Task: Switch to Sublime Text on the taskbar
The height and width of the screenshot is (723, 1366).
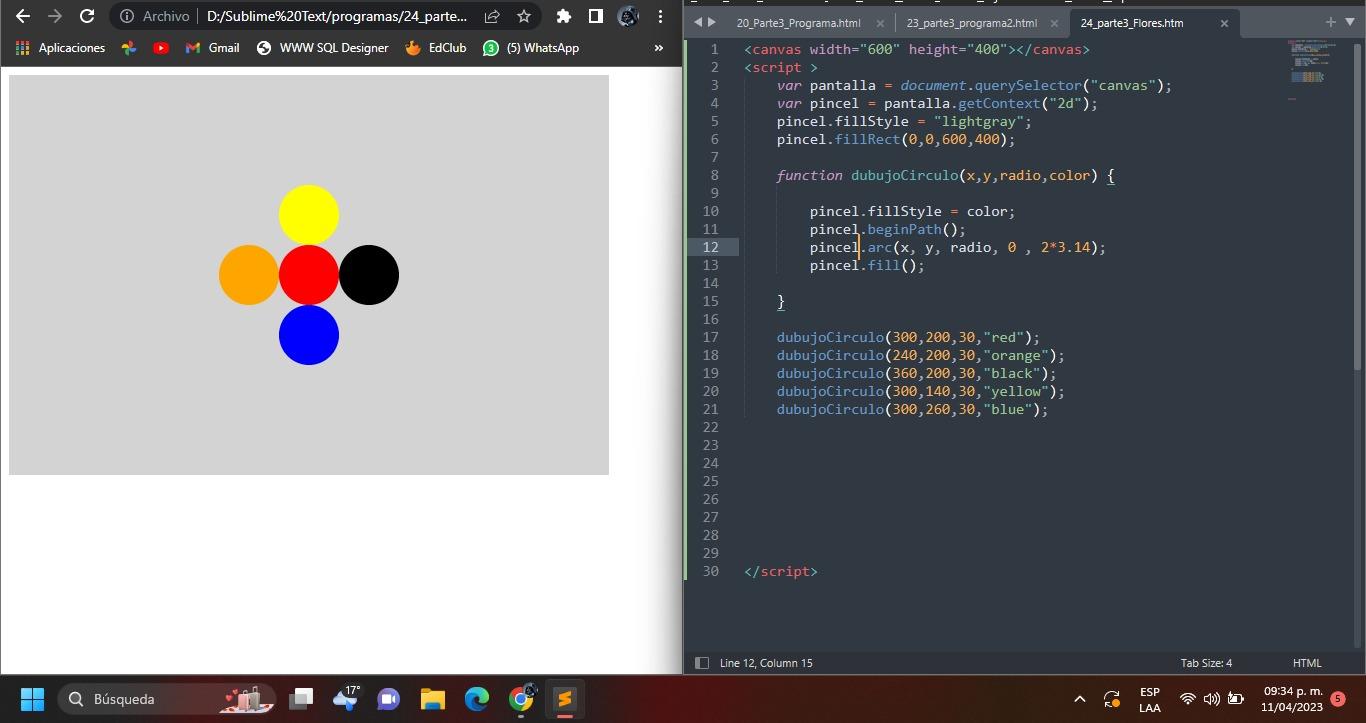Action: click(x=565, y=698)
